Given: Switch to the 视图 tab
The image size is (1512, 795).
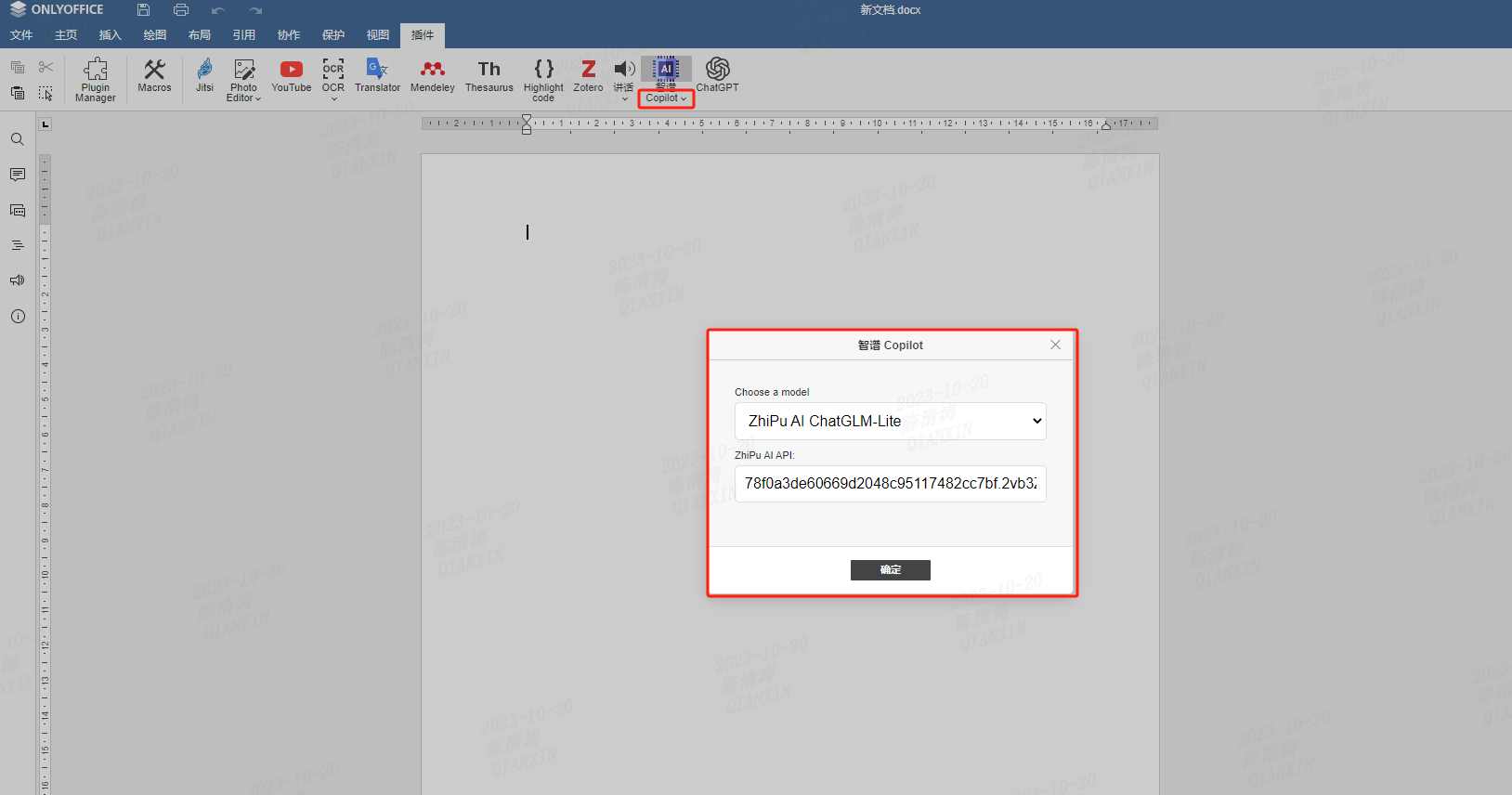Looking at the screenshot, I should [x=378, y=35].
